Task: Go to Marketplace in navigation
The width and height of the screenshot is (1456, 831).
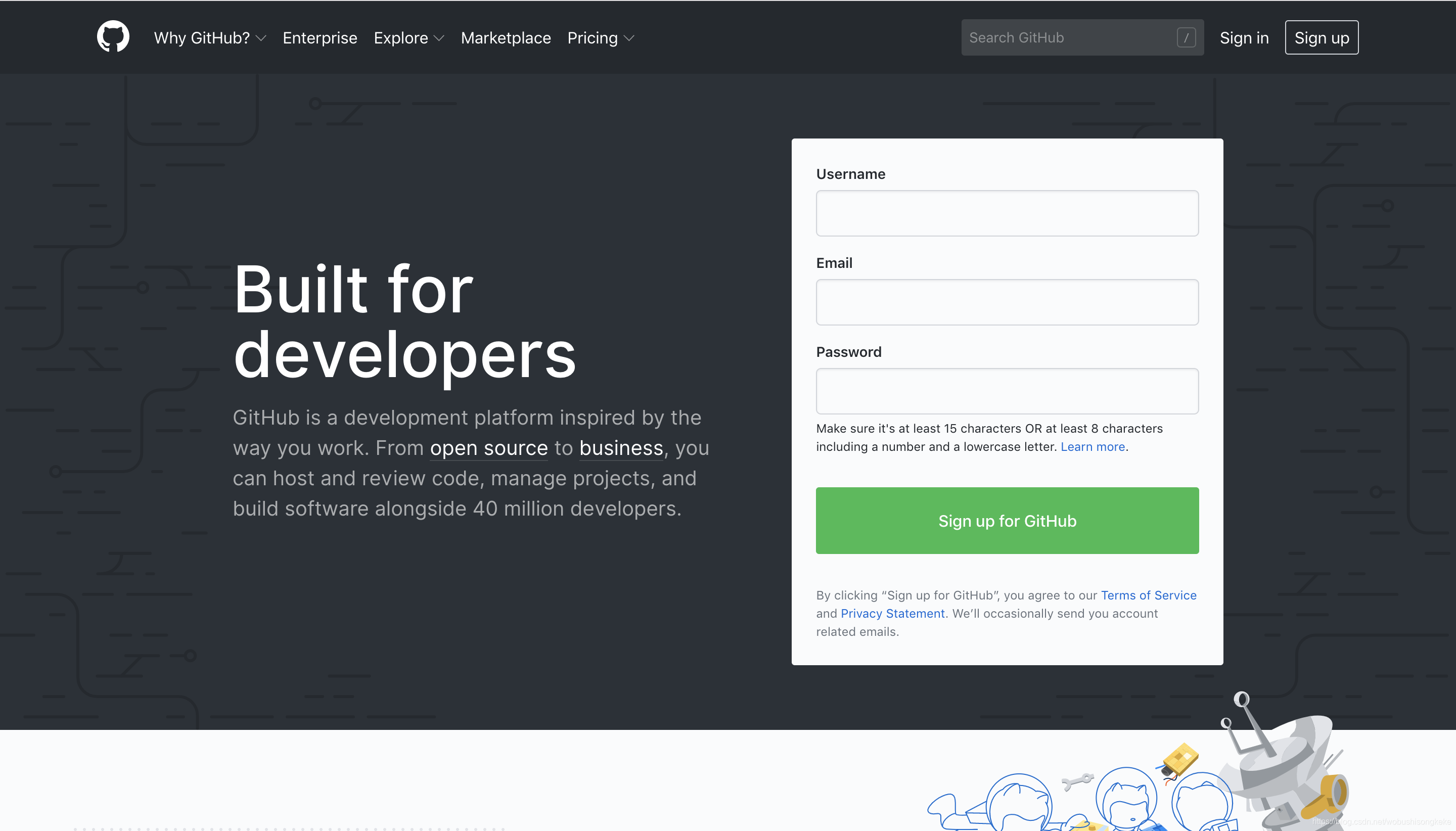Action: [x=505, y=38]
